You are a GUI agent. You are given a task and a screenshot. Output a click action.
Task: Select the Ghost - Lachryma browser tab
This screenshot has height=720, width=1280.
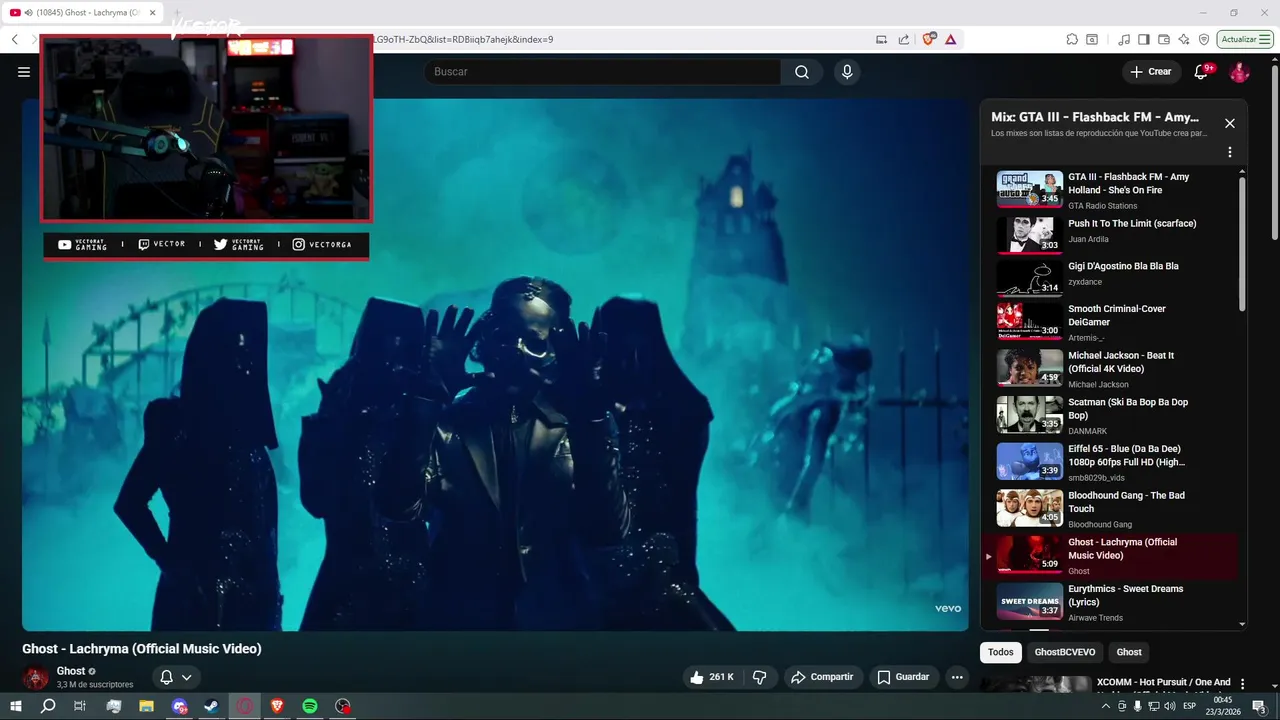(x=82, y=12)
